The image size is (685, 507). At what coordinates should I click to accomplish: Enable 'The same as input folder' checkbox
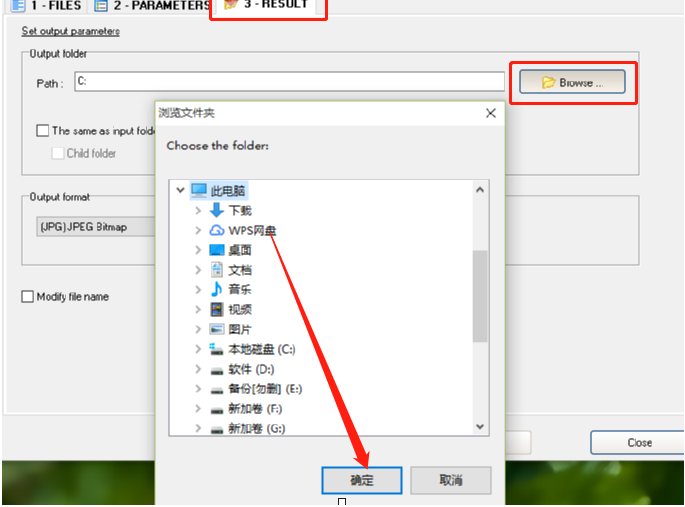(x=42, y=131)
